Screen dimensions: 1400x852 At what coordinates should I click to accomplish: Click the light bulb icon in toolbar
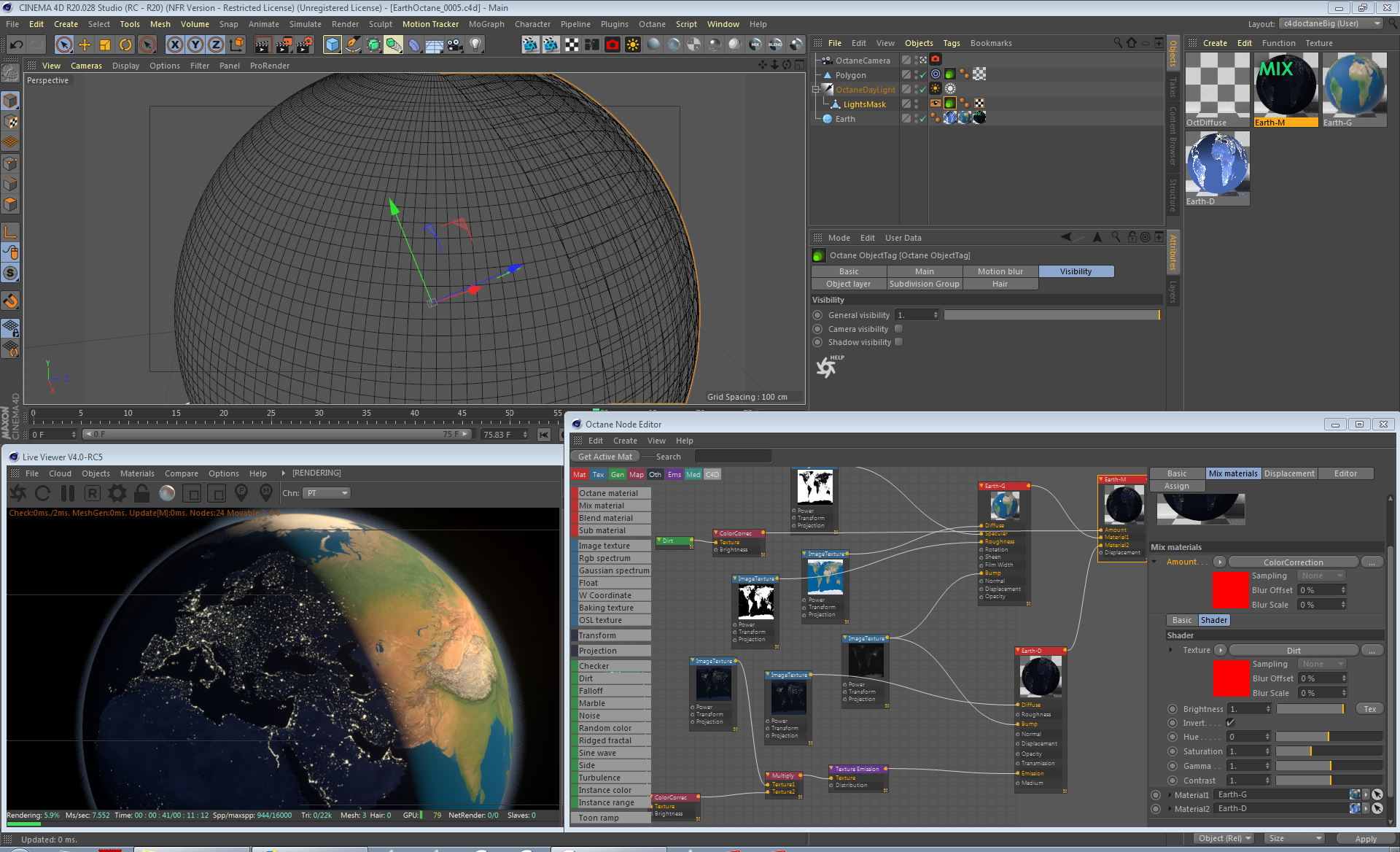tap(475, 45)
